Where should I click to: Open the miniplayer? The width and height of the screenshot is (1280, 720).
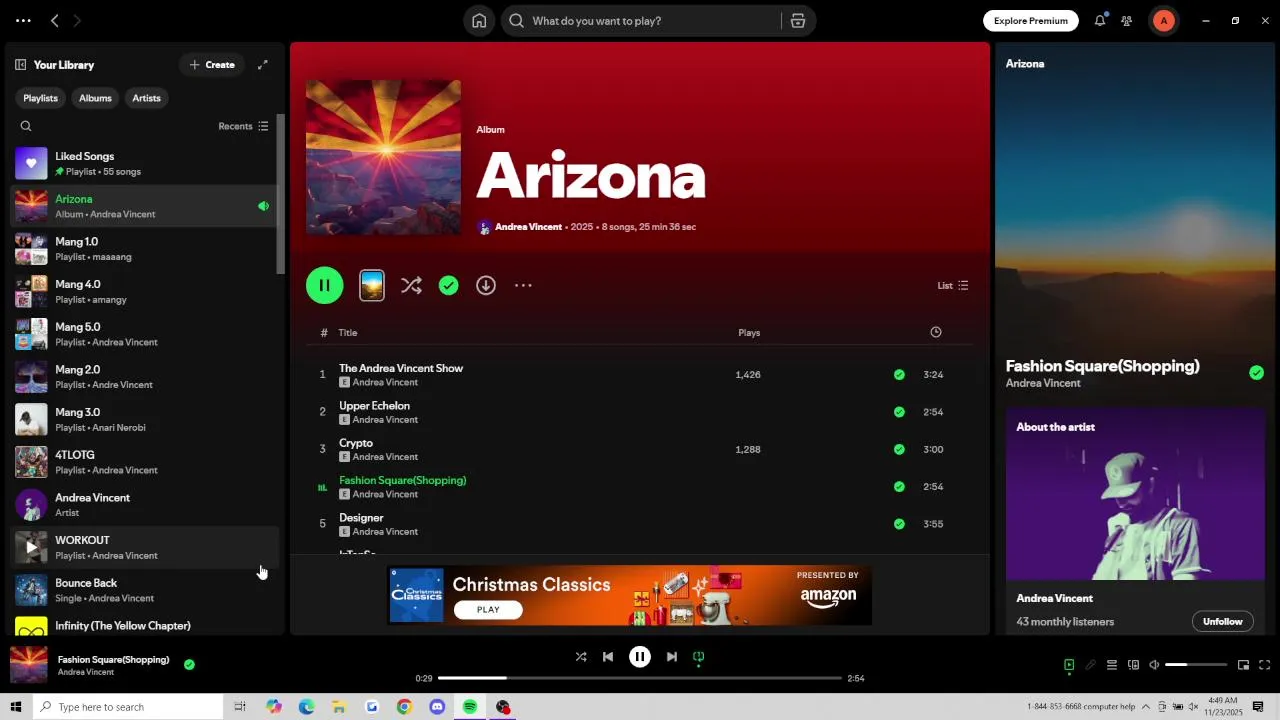tap(1243, 665)
